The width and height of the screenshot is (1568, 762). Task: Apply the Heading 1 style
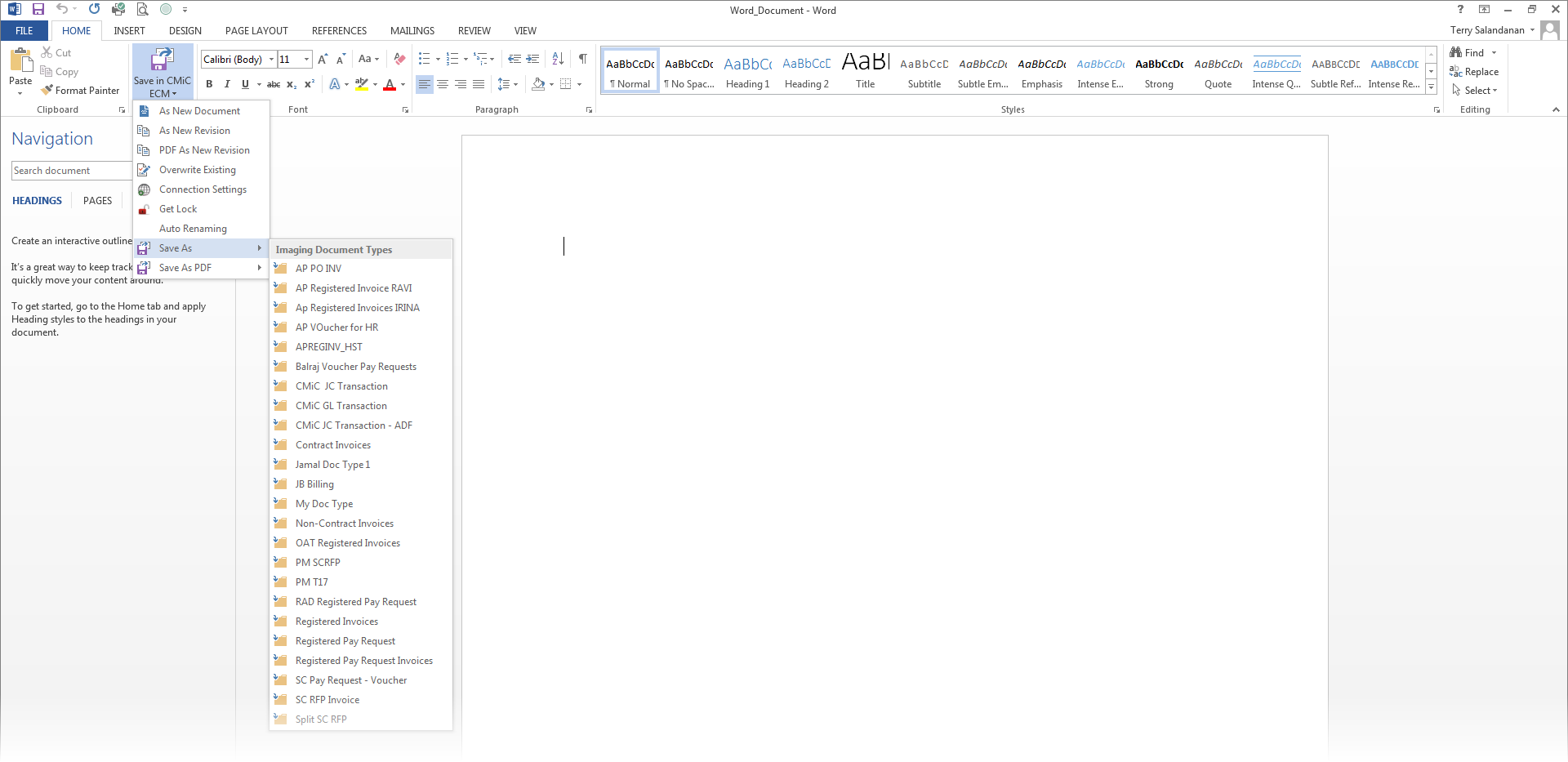point(747,70)
